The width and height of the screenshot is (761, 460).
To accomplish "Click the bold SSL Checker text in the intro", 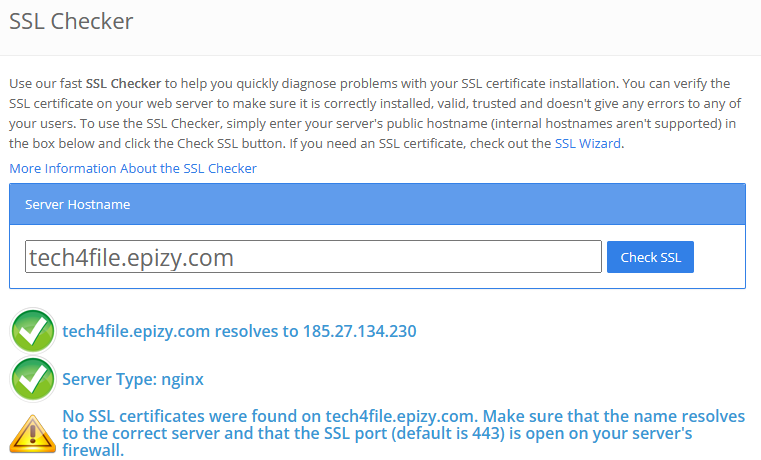I will [x=123, y=83].
